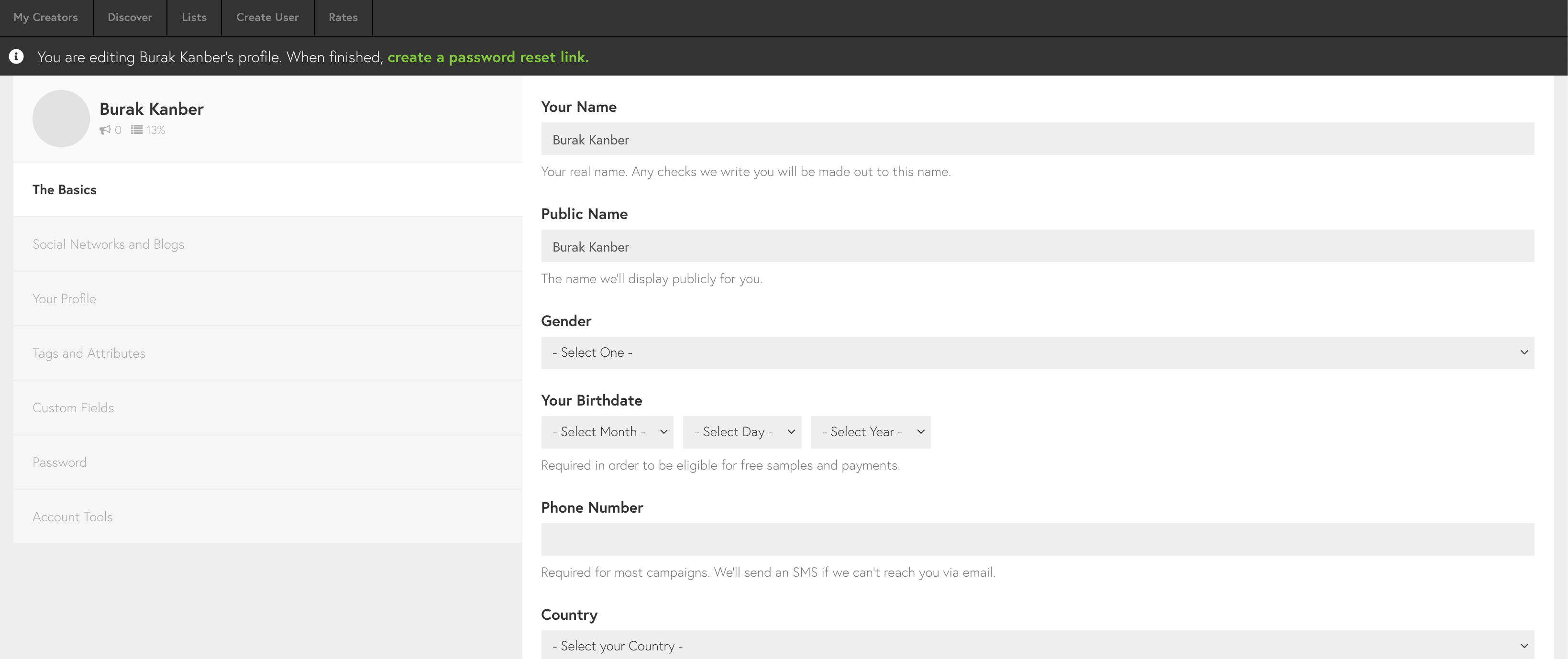Follow the create a password reset link

point(488,57)
